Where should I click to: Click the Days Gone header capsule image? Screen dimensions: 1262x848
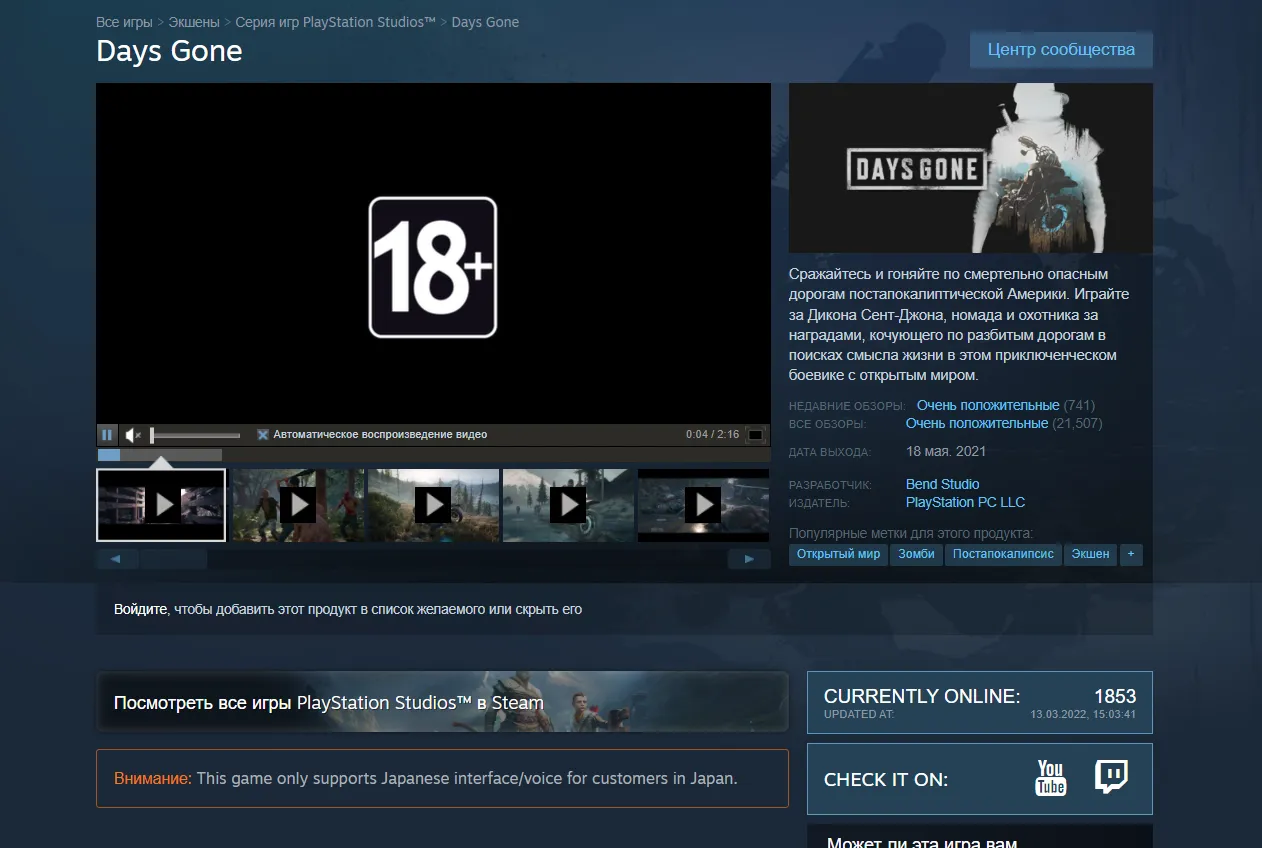click(x=971, y=168)
